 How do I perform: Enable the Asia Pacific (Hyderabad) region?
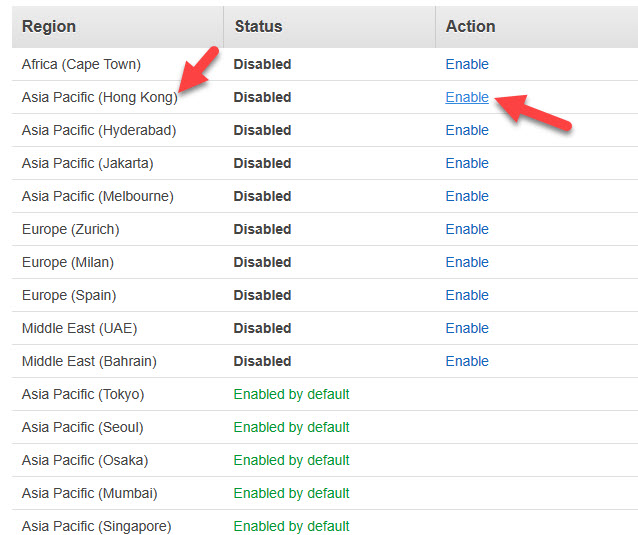[467, 130]
